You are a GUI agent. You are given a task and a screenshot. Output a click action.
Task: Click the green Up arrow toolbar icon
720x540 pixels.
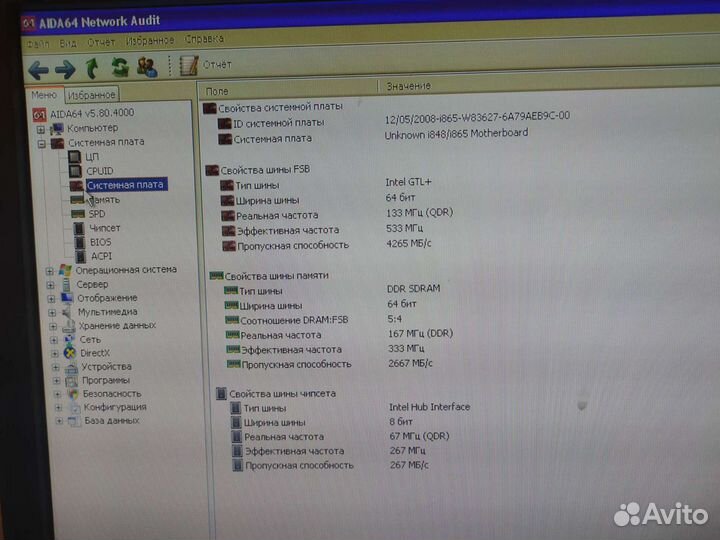click(92, 68)
